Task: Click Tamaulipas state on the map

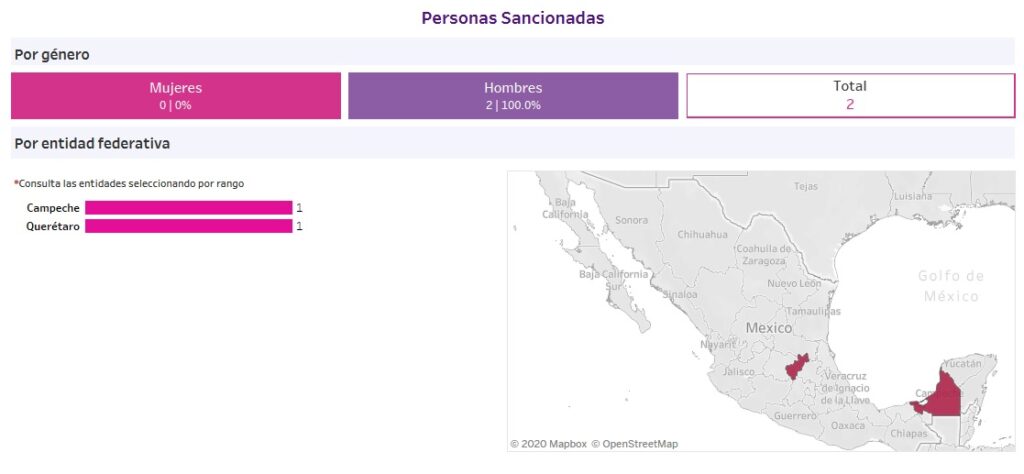Action: [x=813, y=311]
